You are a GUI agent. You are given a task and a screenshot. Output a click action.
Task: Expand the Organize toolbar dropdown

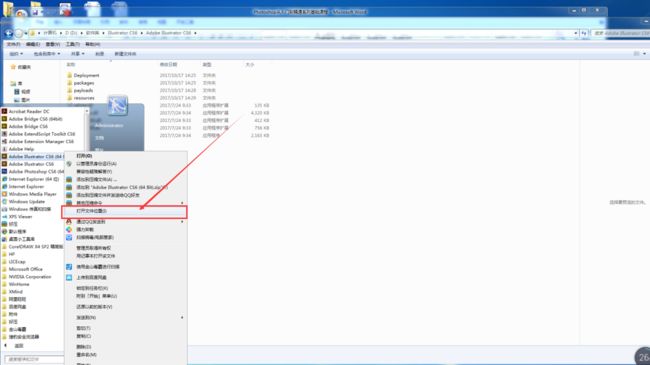[16, 54]
